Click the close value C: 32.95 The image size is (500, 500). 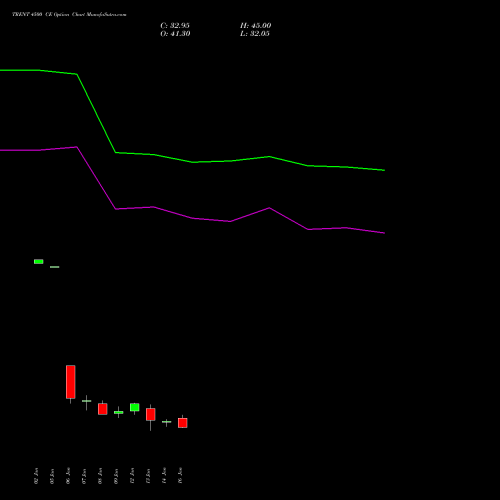point(175,26)
